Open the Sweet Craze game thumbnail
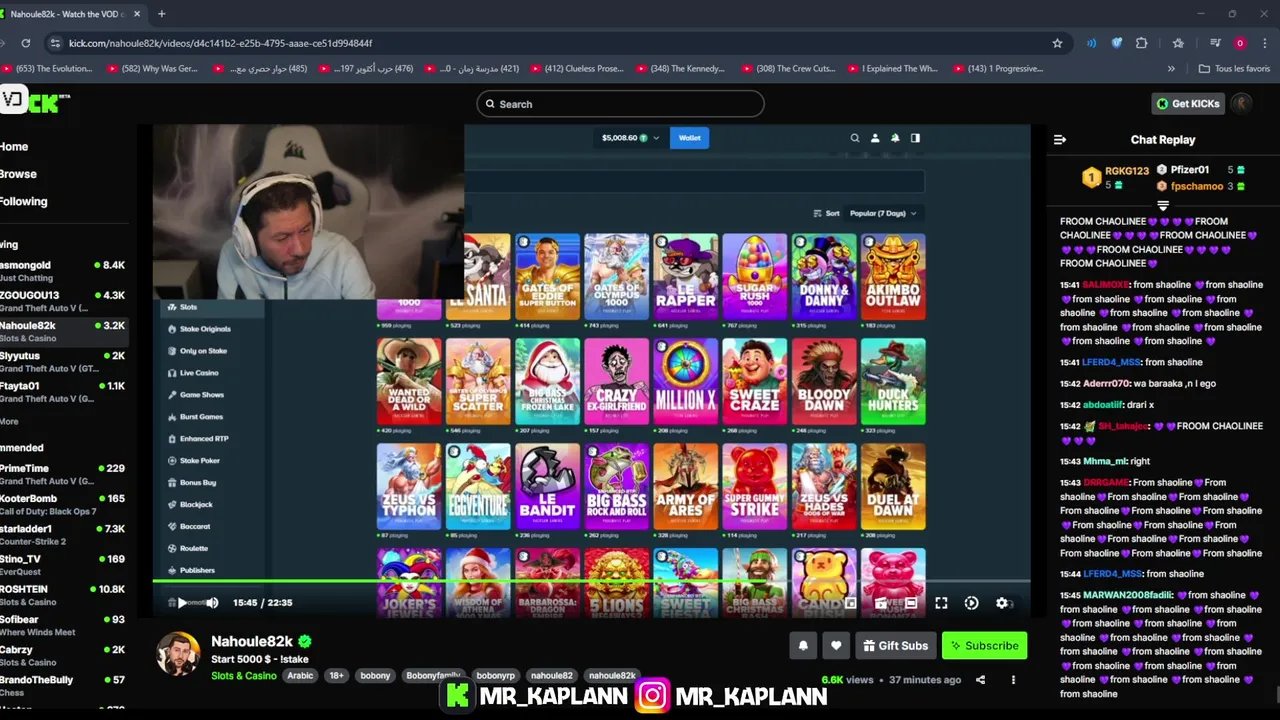Viewport: 1280px width, 720px height. tap(755, 380)
